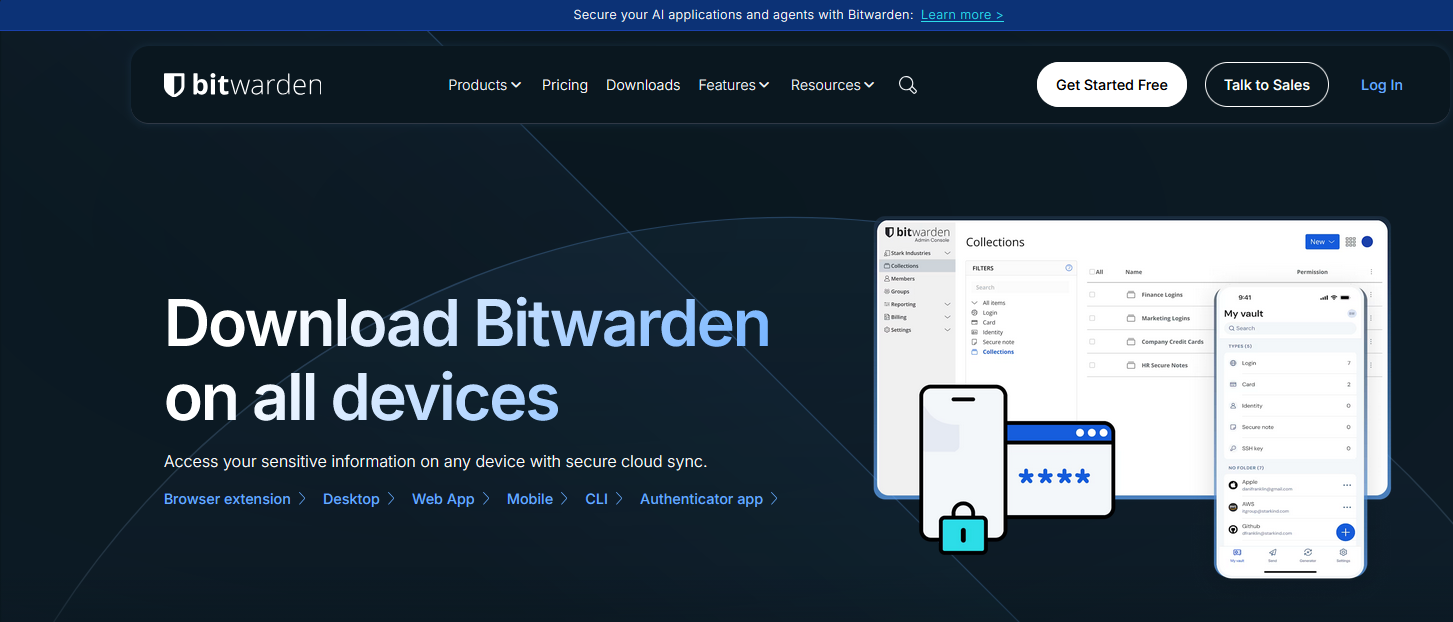Click the Bitwarden shield logo in the navbar

(174, 85)
